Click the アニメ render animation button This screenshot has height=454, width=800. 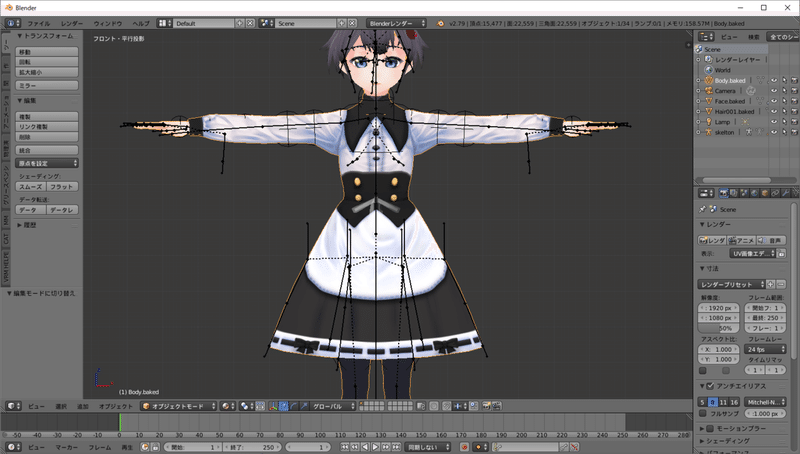pyautogui.click(x=742, y=240)
